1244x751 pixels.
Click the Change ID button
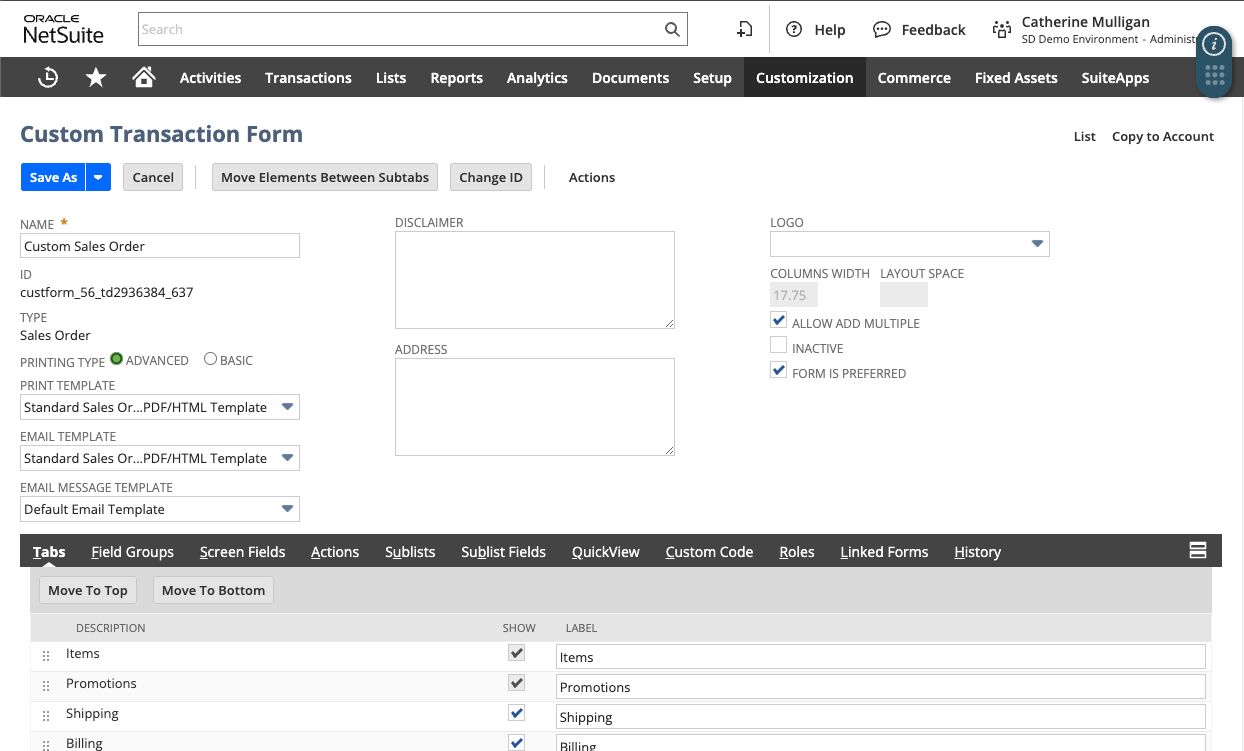click(491, 177)
